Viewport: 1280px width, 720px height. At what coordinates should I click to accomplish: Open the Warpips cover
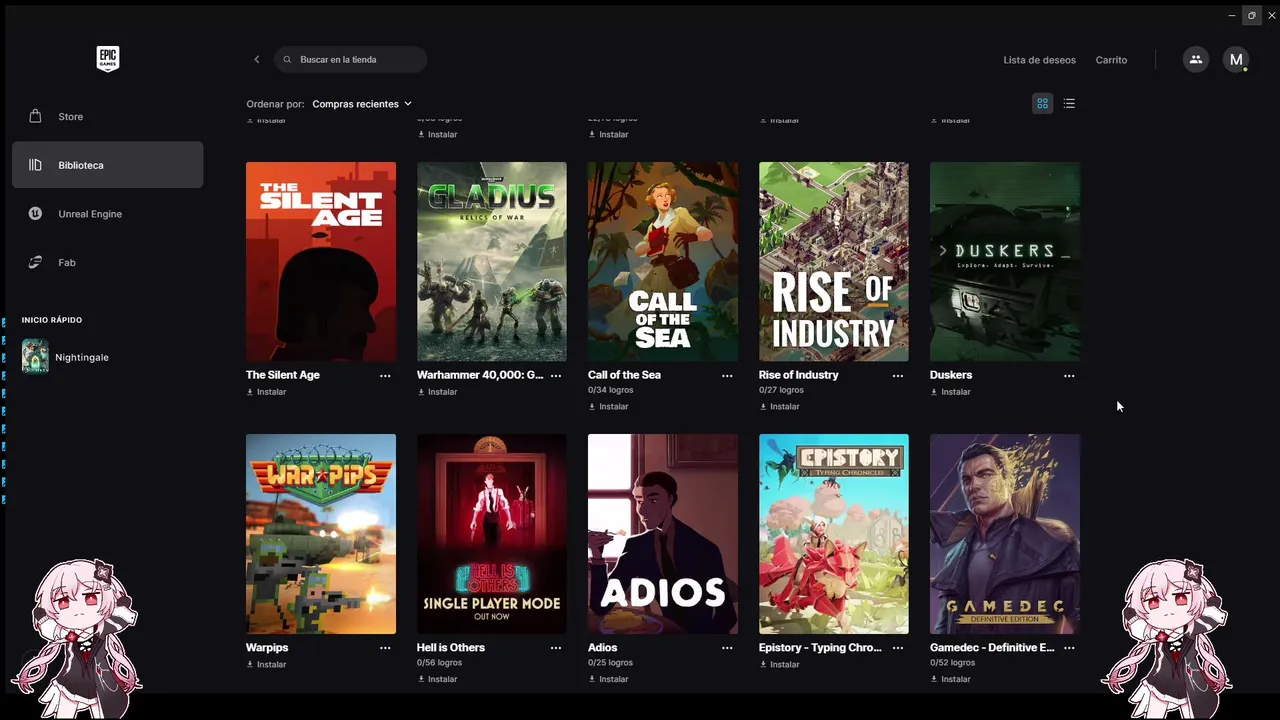pos(321,534)
